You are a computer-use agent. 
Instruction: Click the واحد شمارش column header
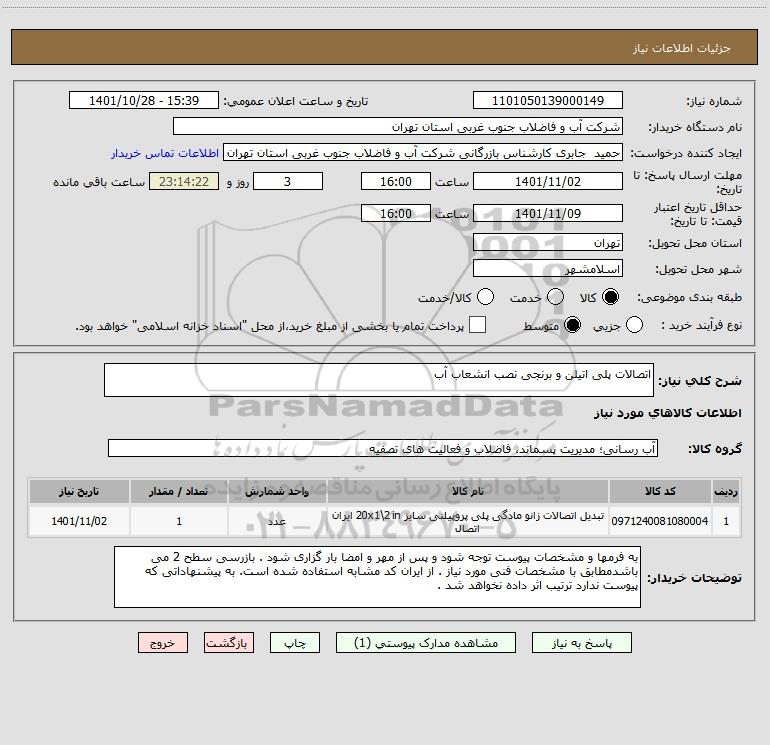[277, 492]
